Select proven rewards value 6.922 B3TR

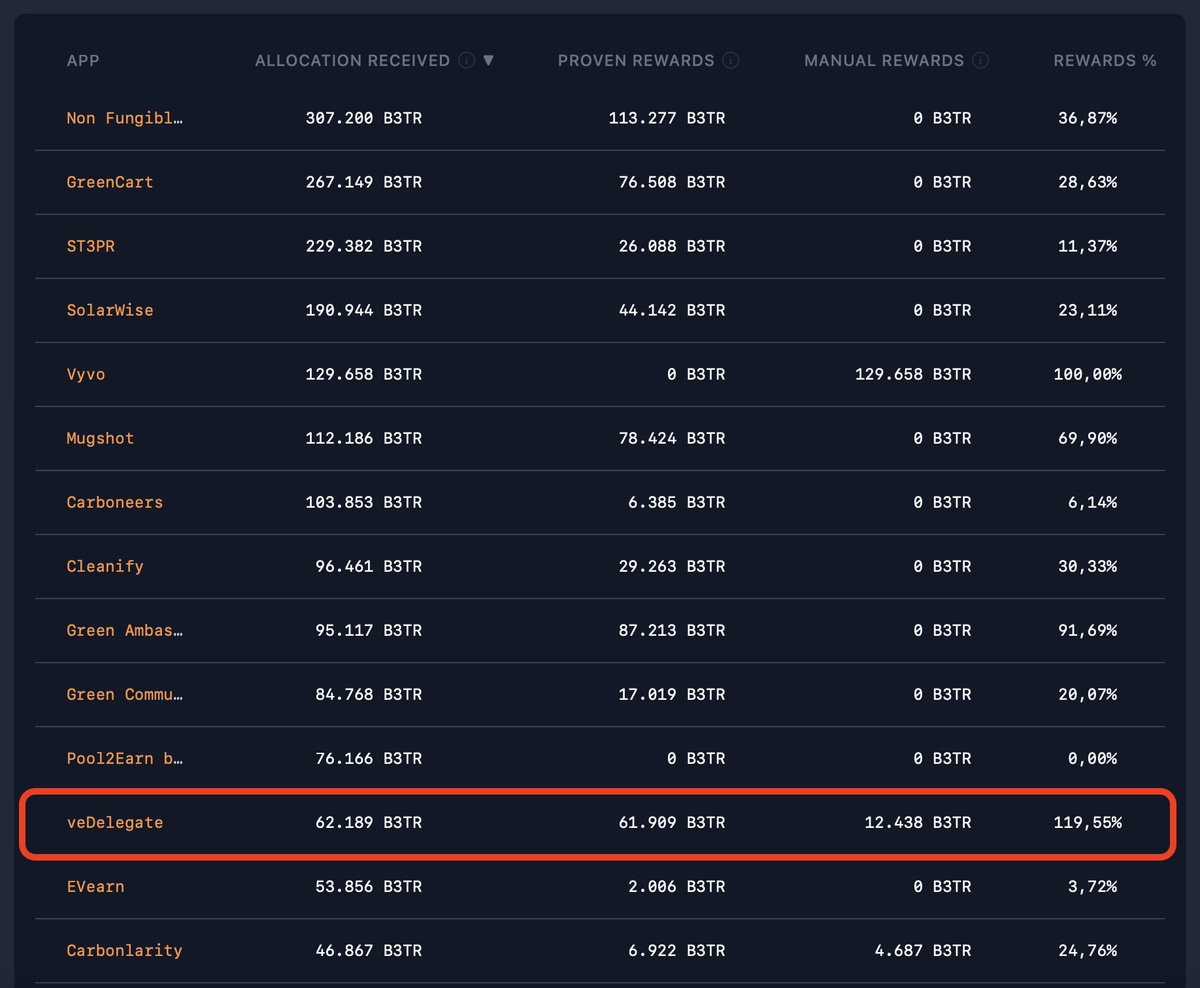pyautogui.click(x=677, y=950)
